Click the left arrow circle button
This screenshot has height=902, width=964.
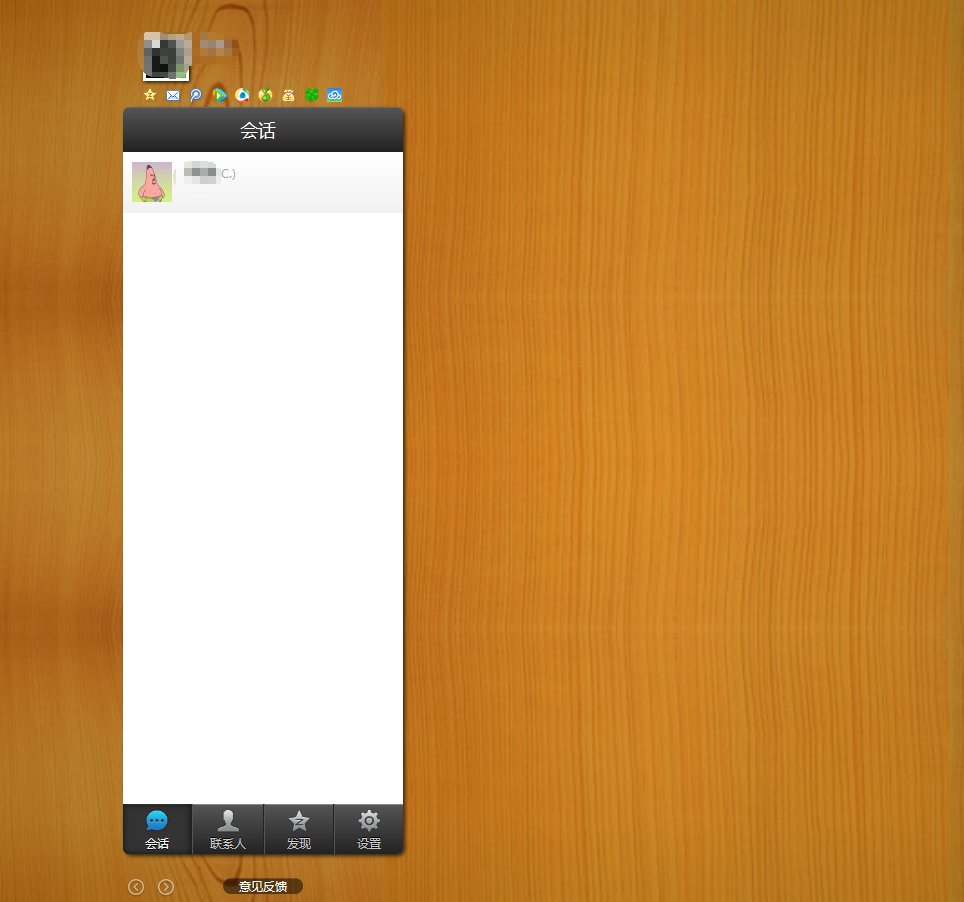click(136, 886)
